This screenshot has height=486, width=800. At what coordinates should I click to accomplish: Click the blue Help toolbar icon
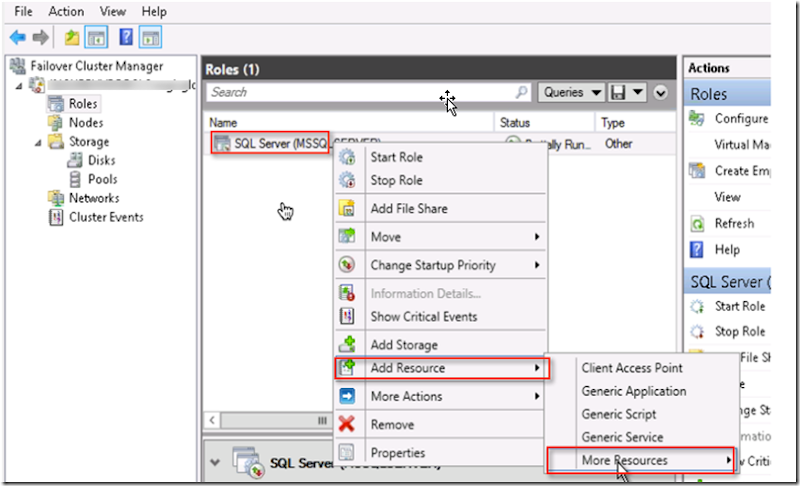(126, 37)
